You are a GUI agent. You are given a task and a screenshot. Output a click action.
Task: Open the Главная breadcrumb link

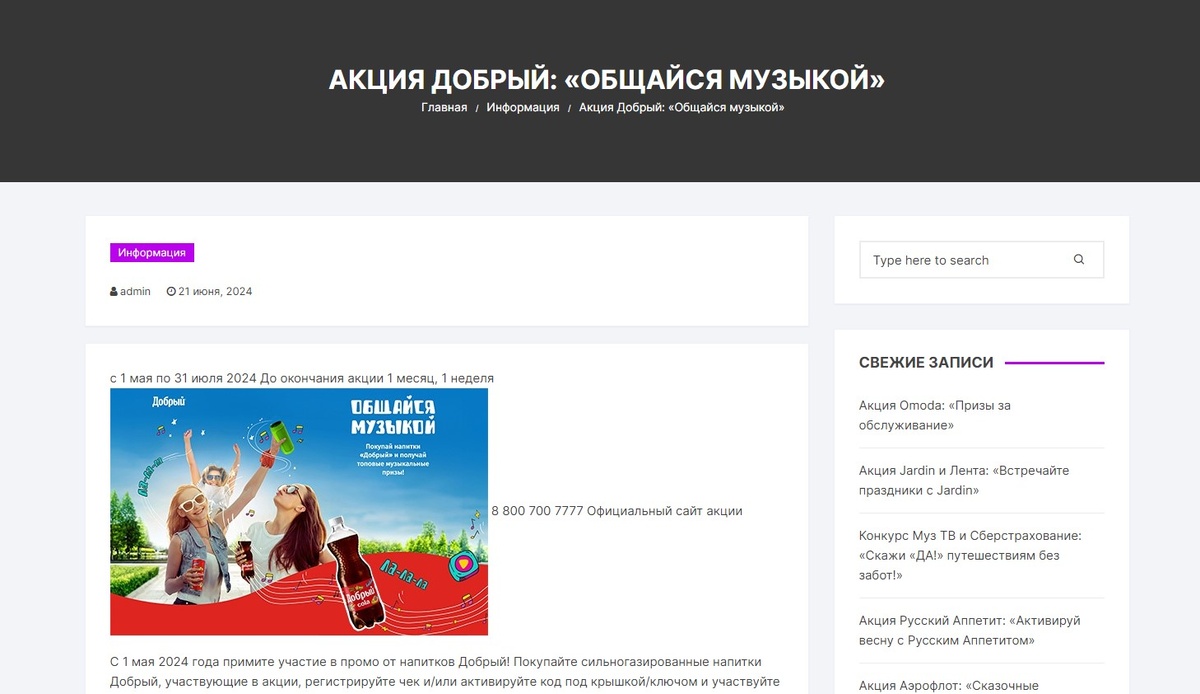[x=444, y=107]
